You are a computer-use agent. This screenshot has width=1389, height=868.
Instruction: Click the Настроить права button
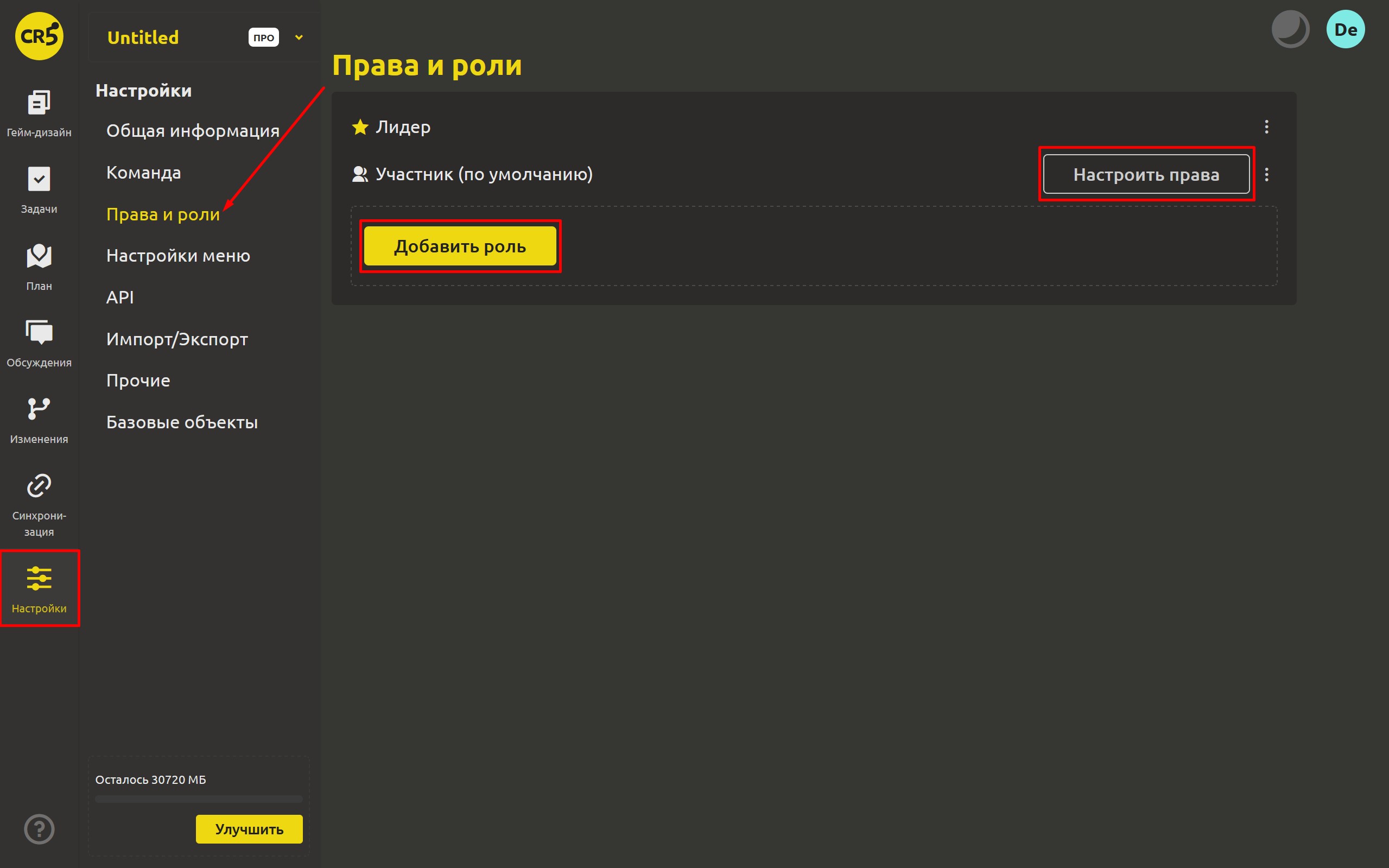click(x=1146, y=174)
